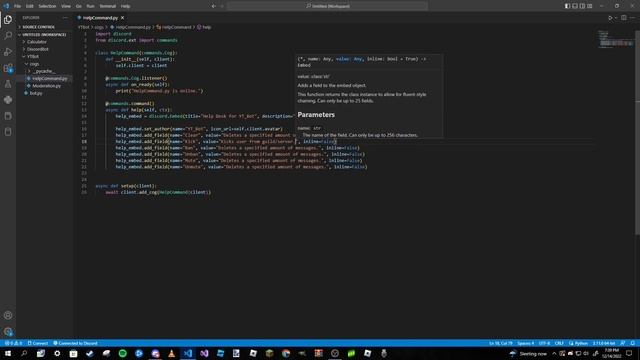Open the Testing flask view
Screen dimensions: 640x360
coord(8,84)
